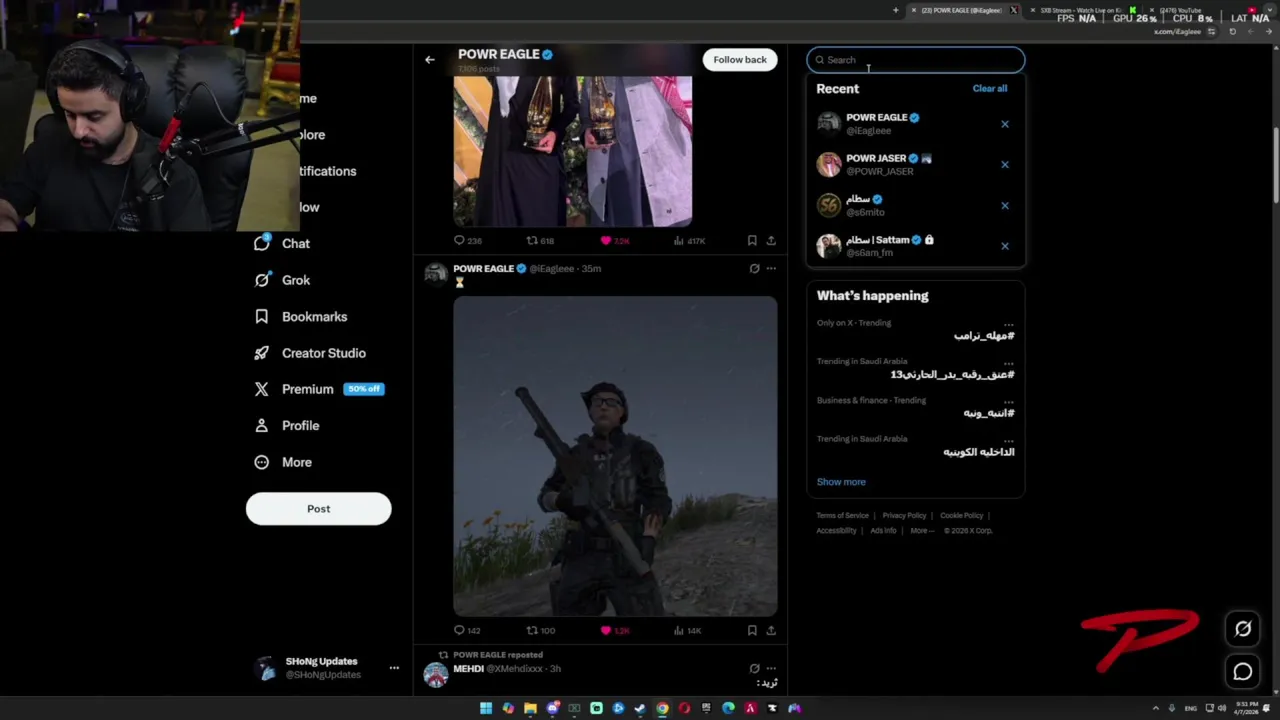Toggle like on post with 1.2K likes
Viewport: 1280px width, 720px height.
(614, 630)
